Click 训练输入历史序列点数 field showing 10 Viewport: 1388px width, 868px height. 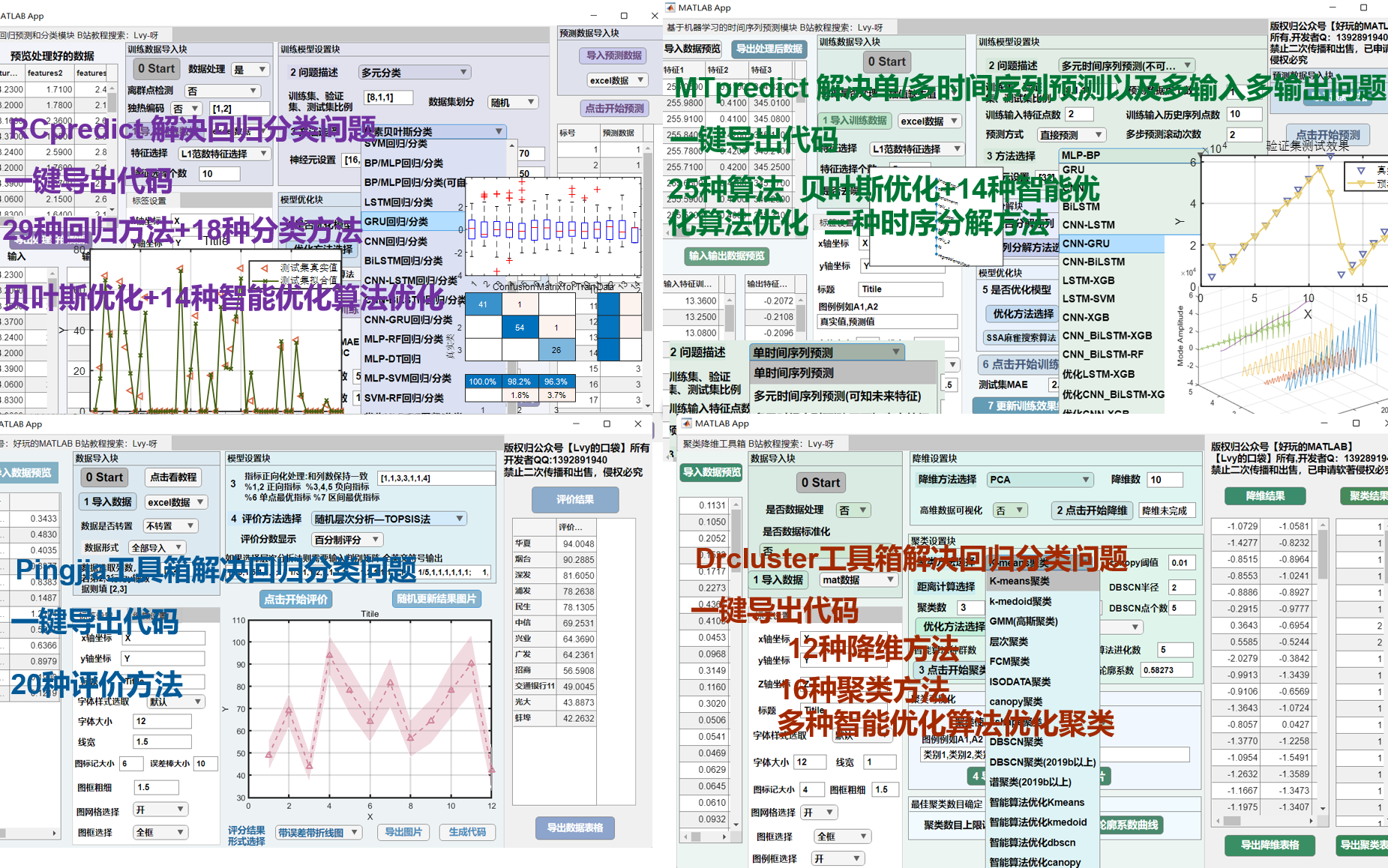coord(1245,115)
